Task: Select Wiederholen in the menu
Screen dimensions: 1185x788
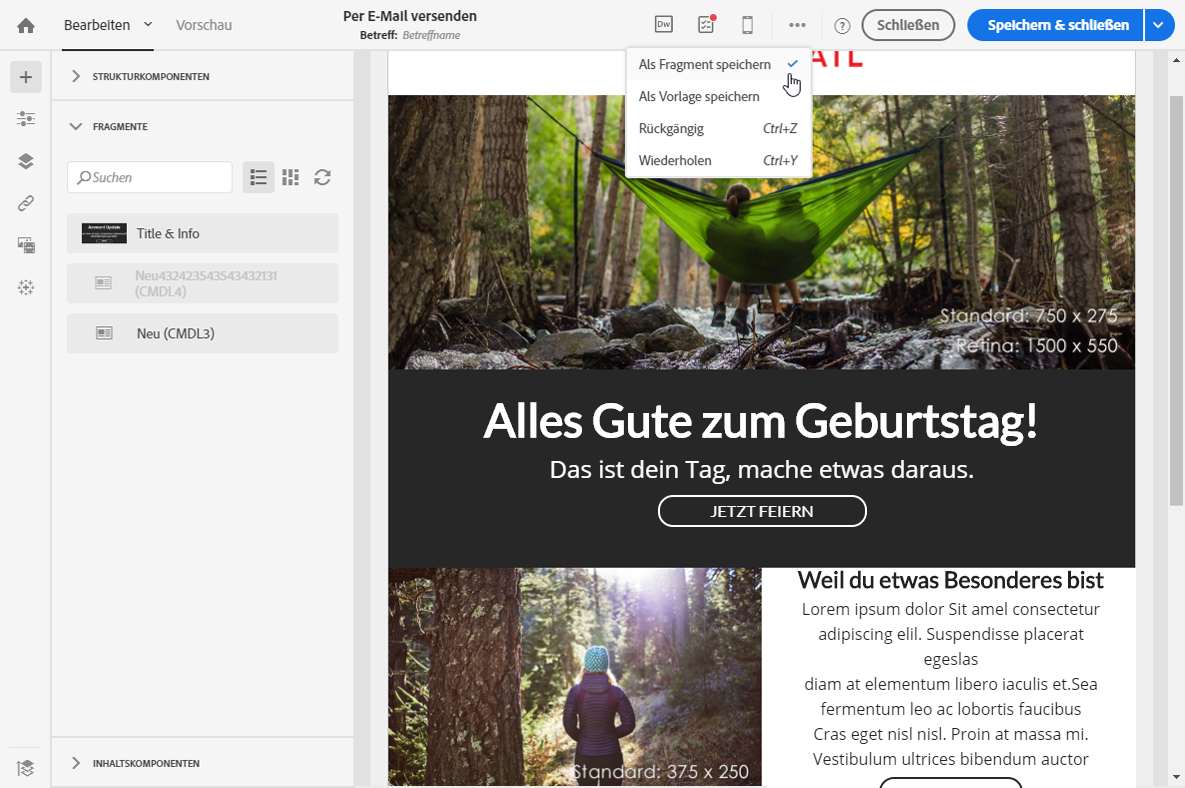Action: pos(719,160)
